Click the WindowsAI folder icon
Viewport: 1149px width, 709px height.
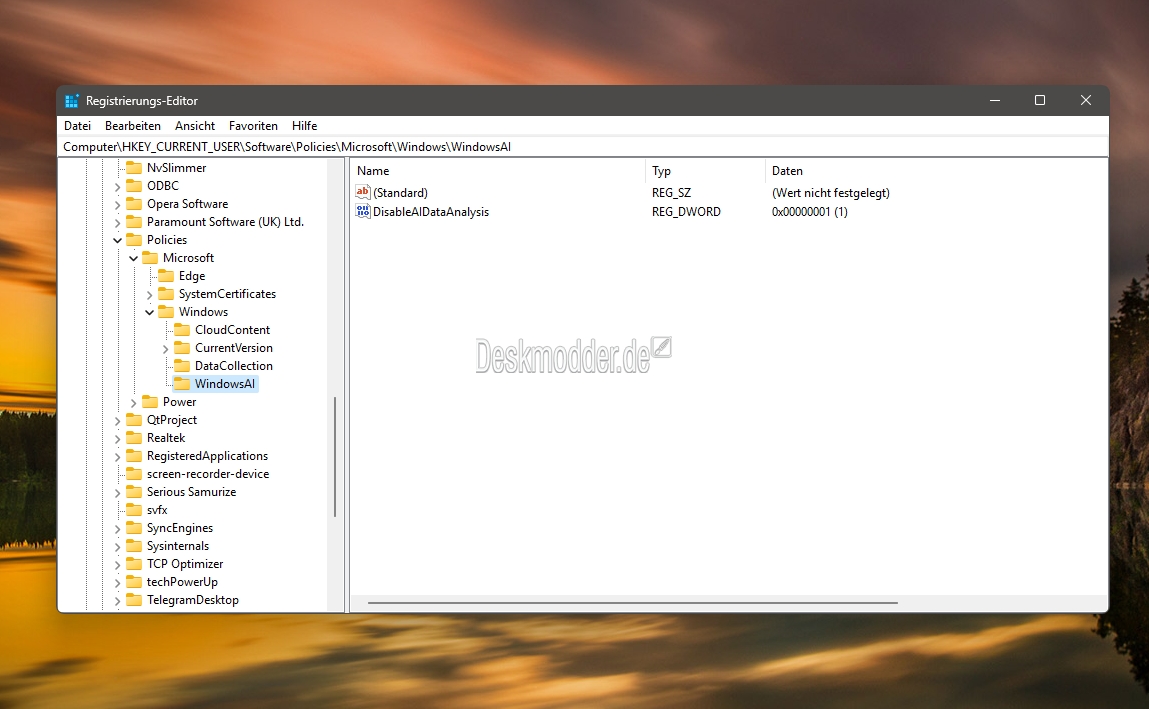pos(182,384)
